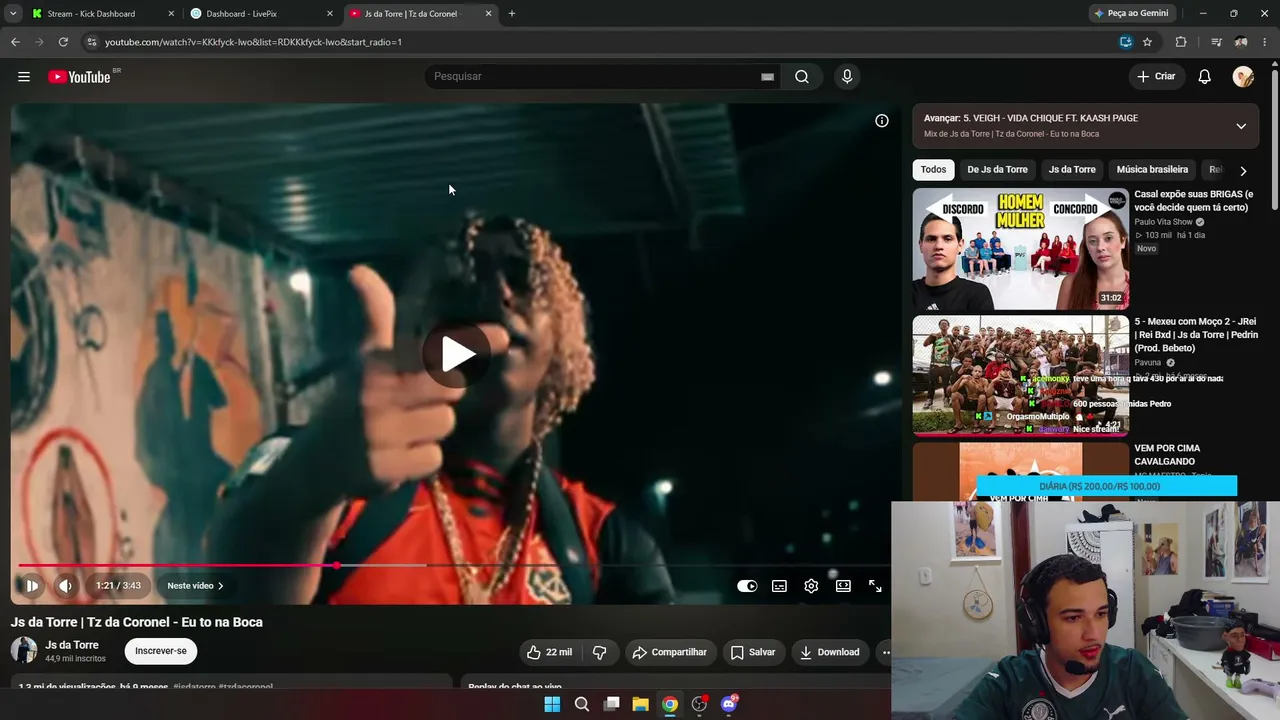Like the video with 22 mil likes
The width and height of the screenshot is (1280, 720).
pyautogui.click(x=551, y=652)
